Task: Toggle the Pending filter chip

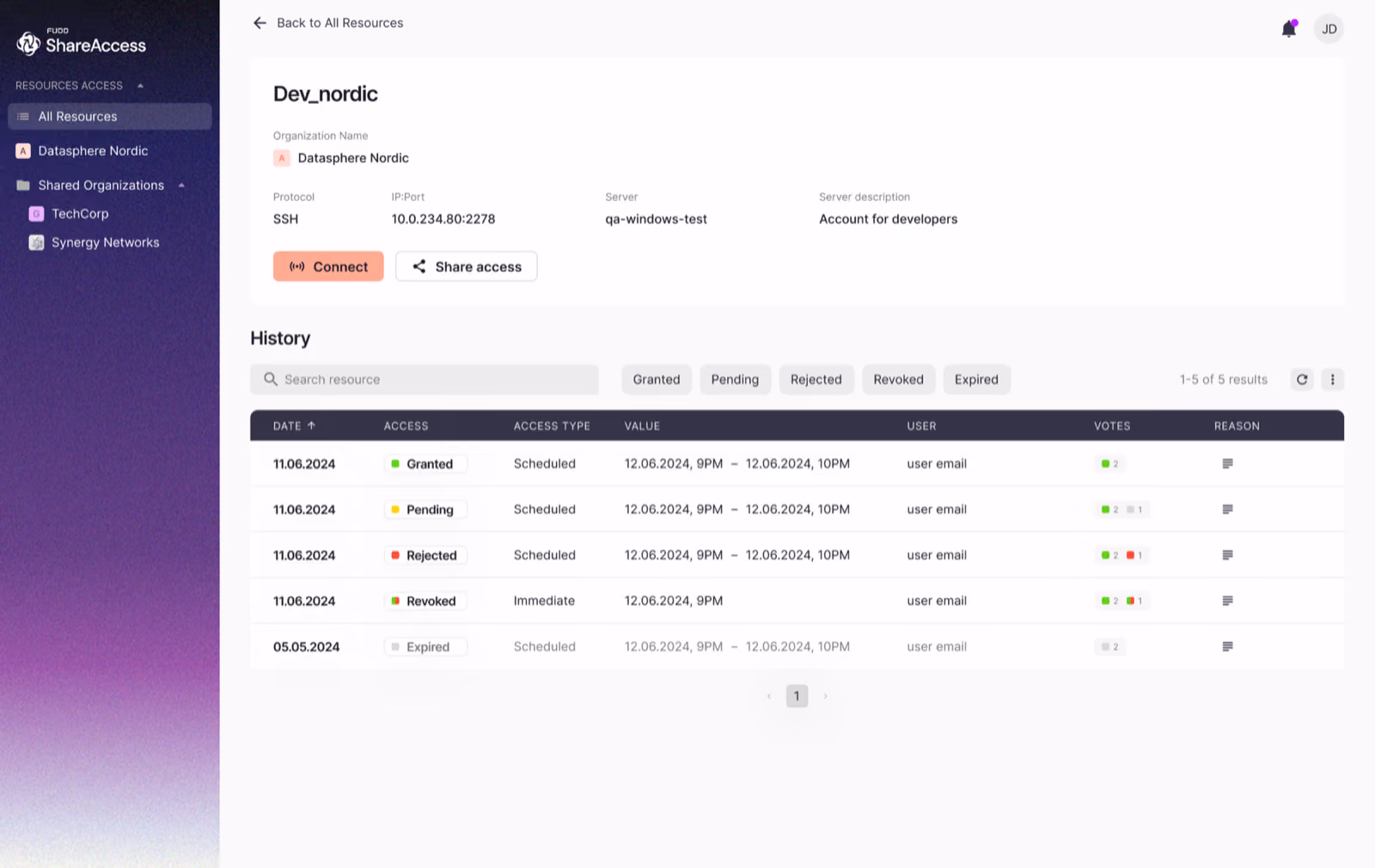Action: pyautogui.click(x=735, y=379)
